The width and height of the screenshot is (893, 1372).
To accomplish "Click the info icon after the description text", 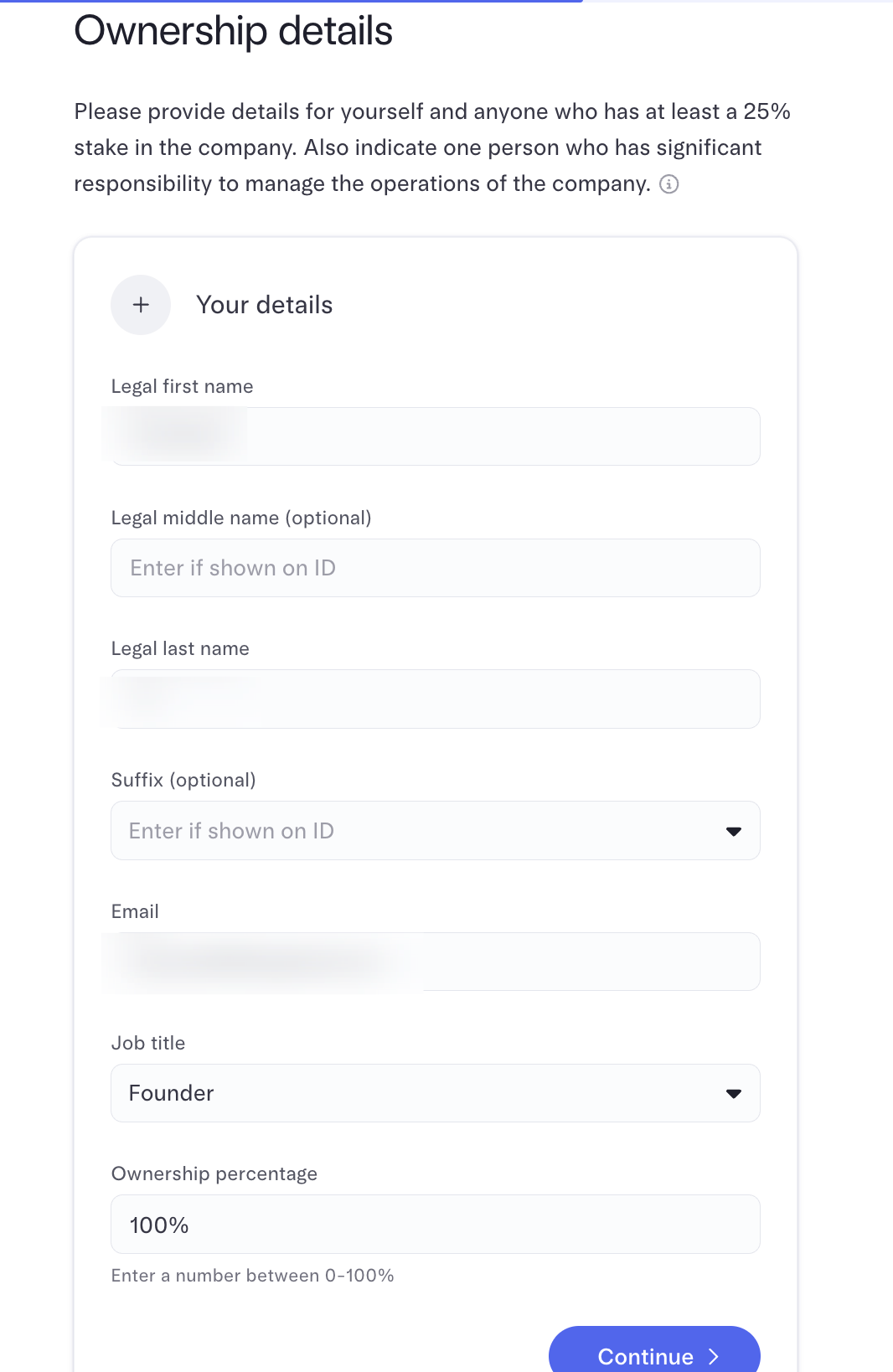I will (668, 184).
